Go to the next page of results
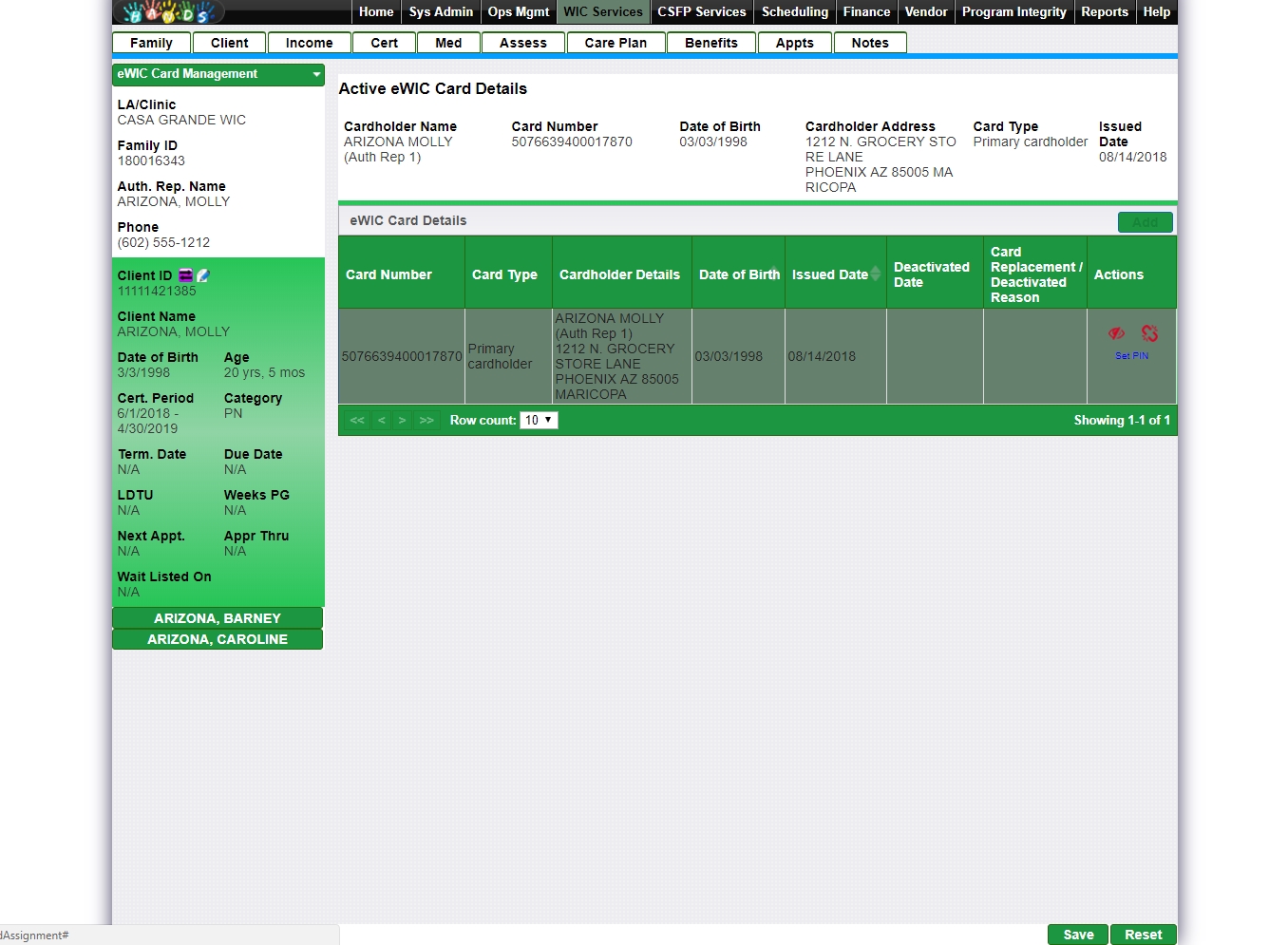Screen dimensions: 1288x945 403,420
